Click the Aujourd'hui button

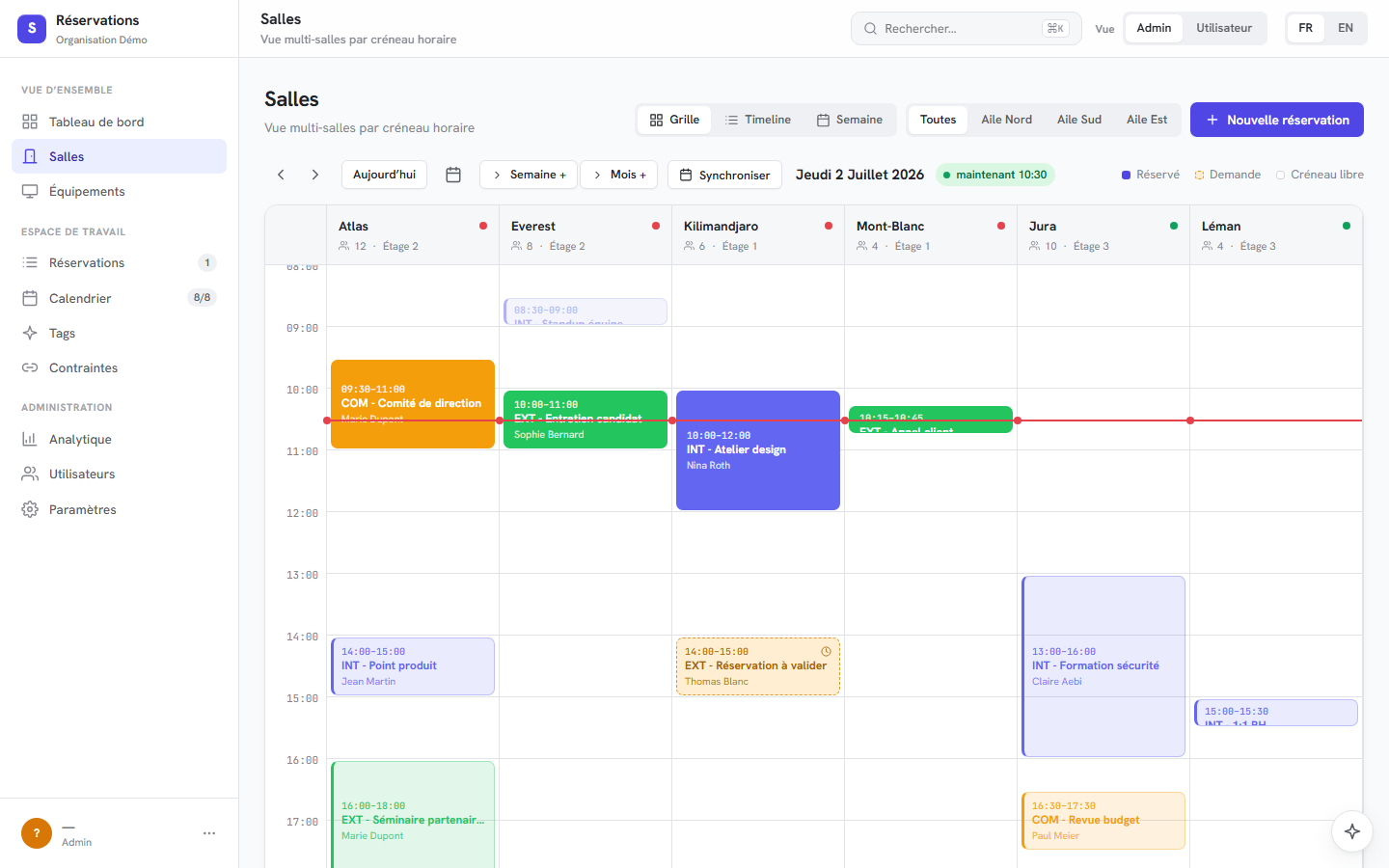click(x=384, y=175)
